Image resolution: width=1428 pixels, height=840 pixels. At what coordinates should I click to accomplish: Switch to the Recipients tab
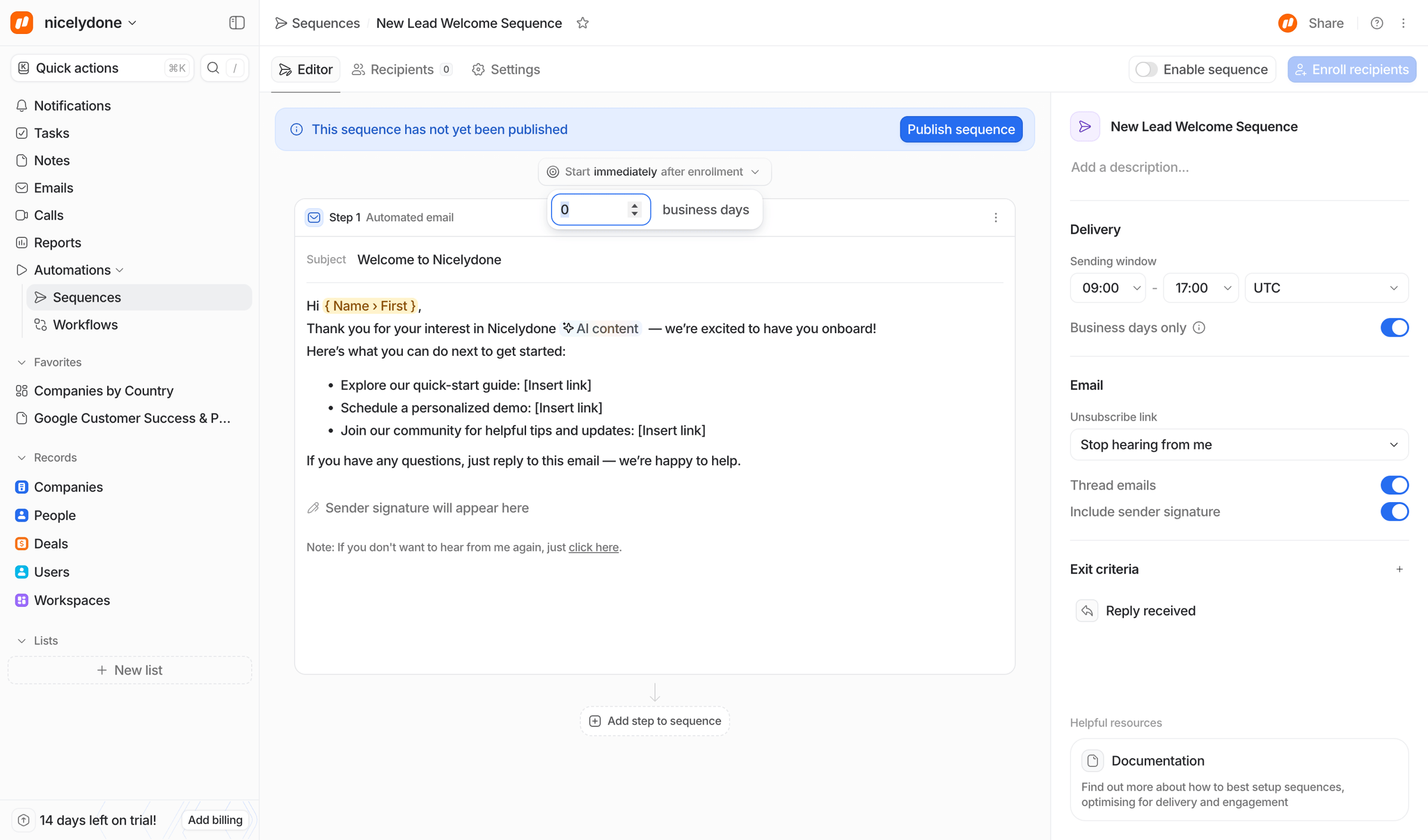pyautogui.click(x=403, y=70)
